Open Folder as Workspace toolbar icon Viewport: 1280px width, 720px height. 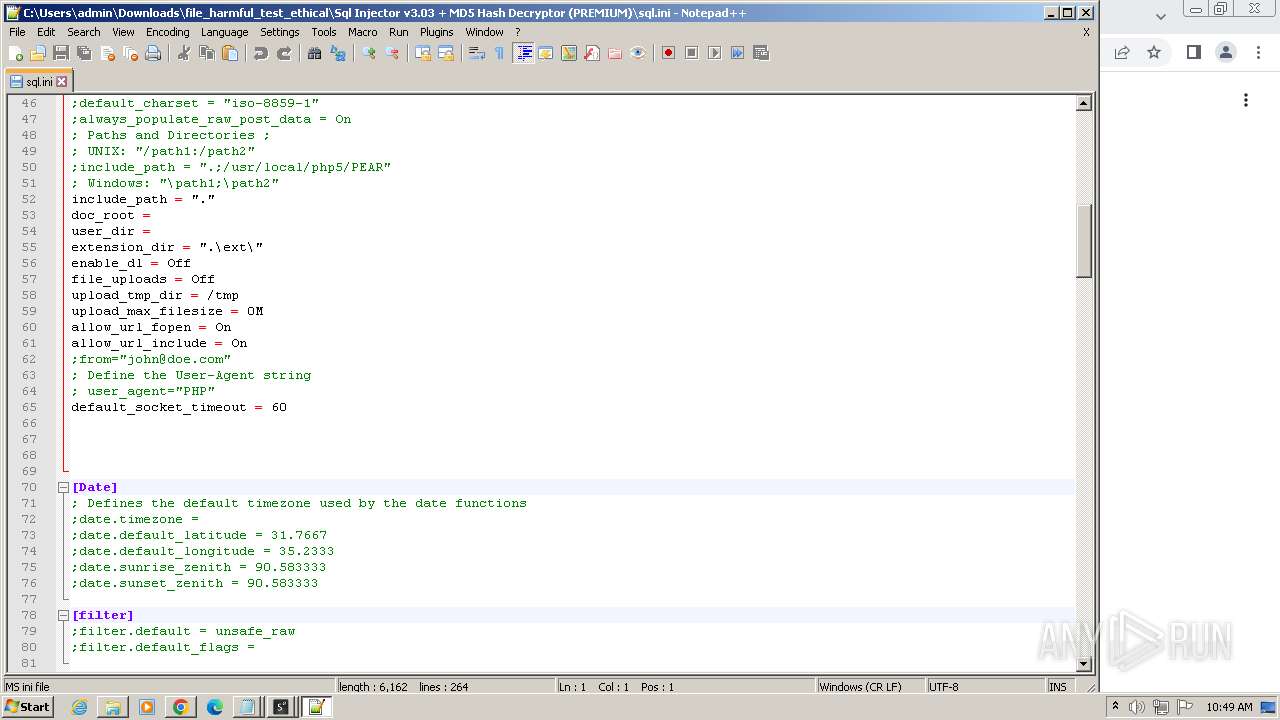coord(615,53)
